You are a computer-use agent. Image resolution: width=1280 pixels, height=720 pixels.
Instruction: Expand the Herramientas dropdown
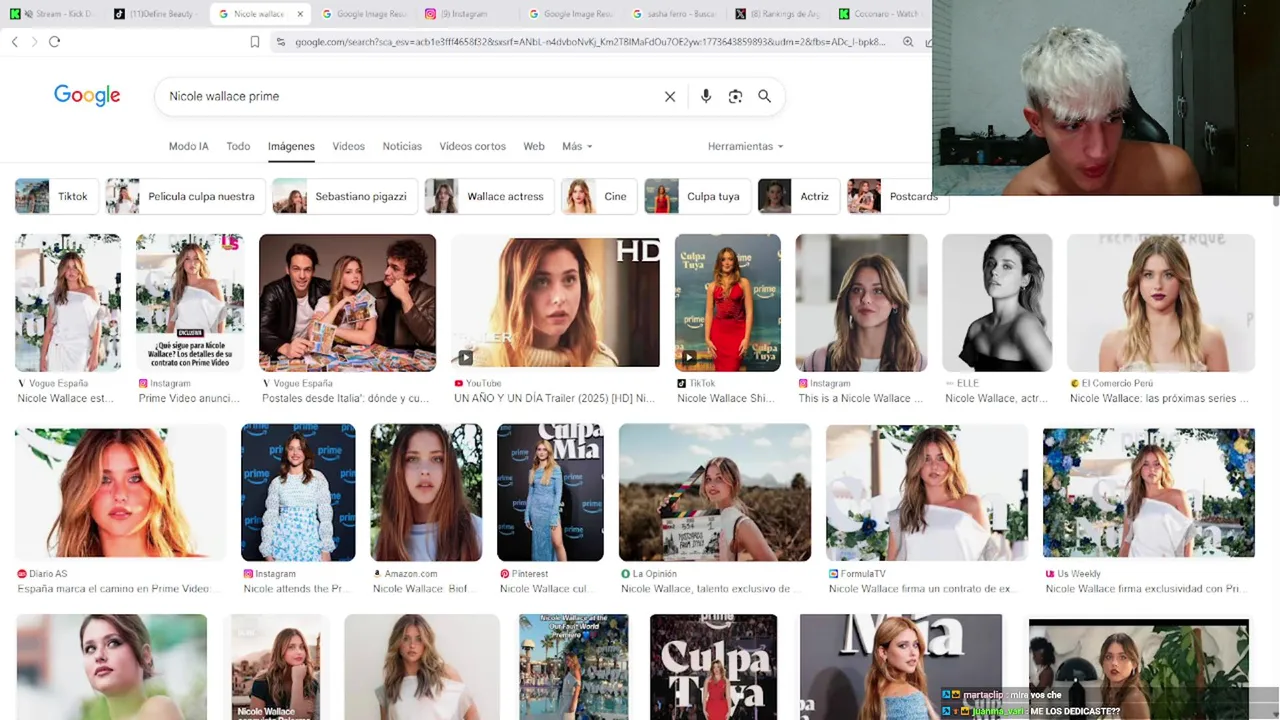745,146
